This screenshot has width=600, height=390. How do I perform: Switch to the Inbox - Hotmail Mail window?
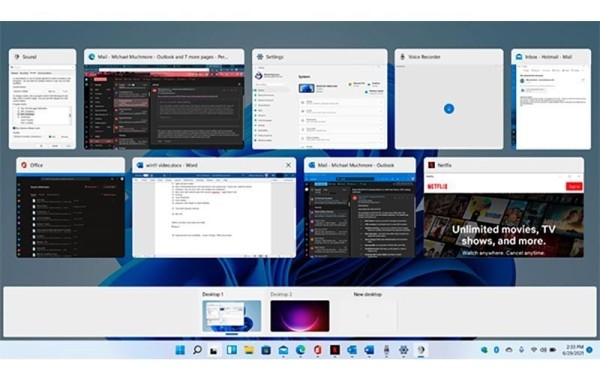[x=551, y=99]
